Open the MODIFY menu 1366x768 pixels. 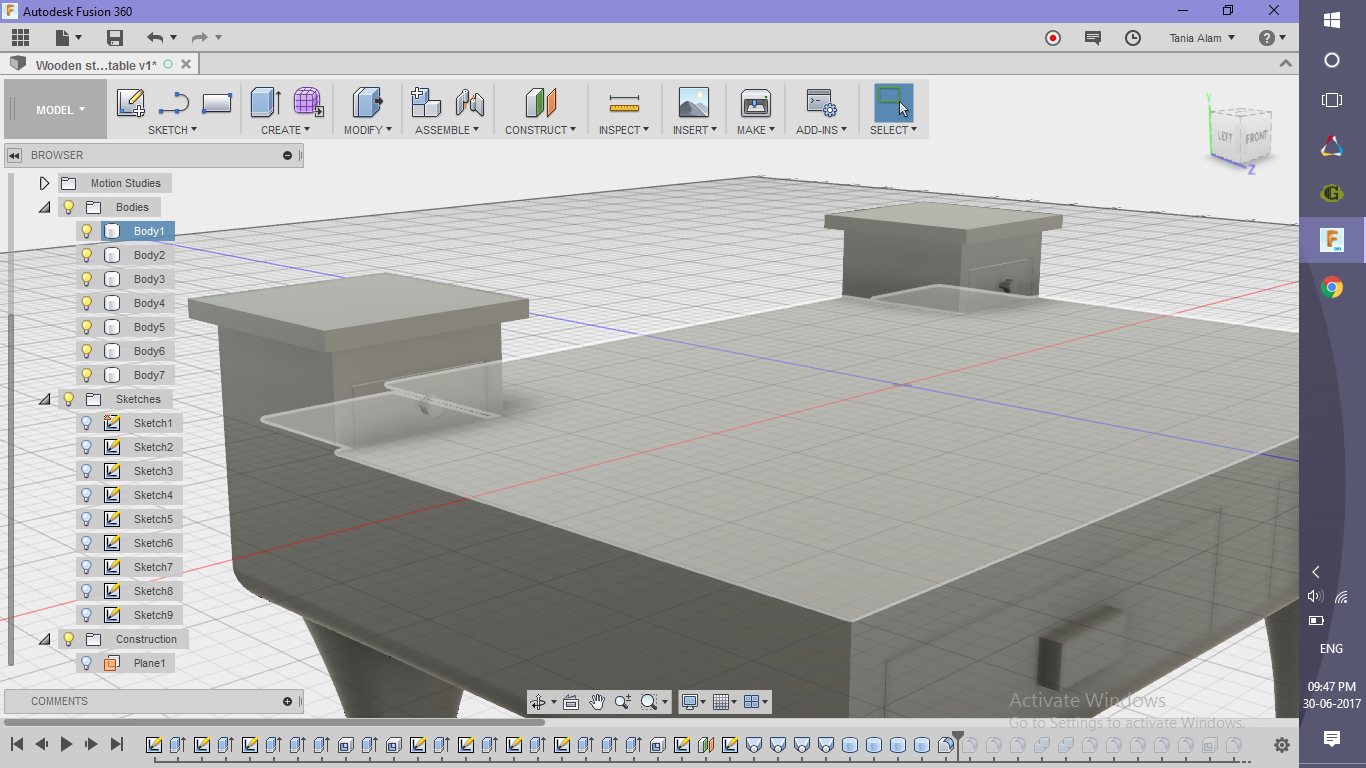(x=367, y=130)
